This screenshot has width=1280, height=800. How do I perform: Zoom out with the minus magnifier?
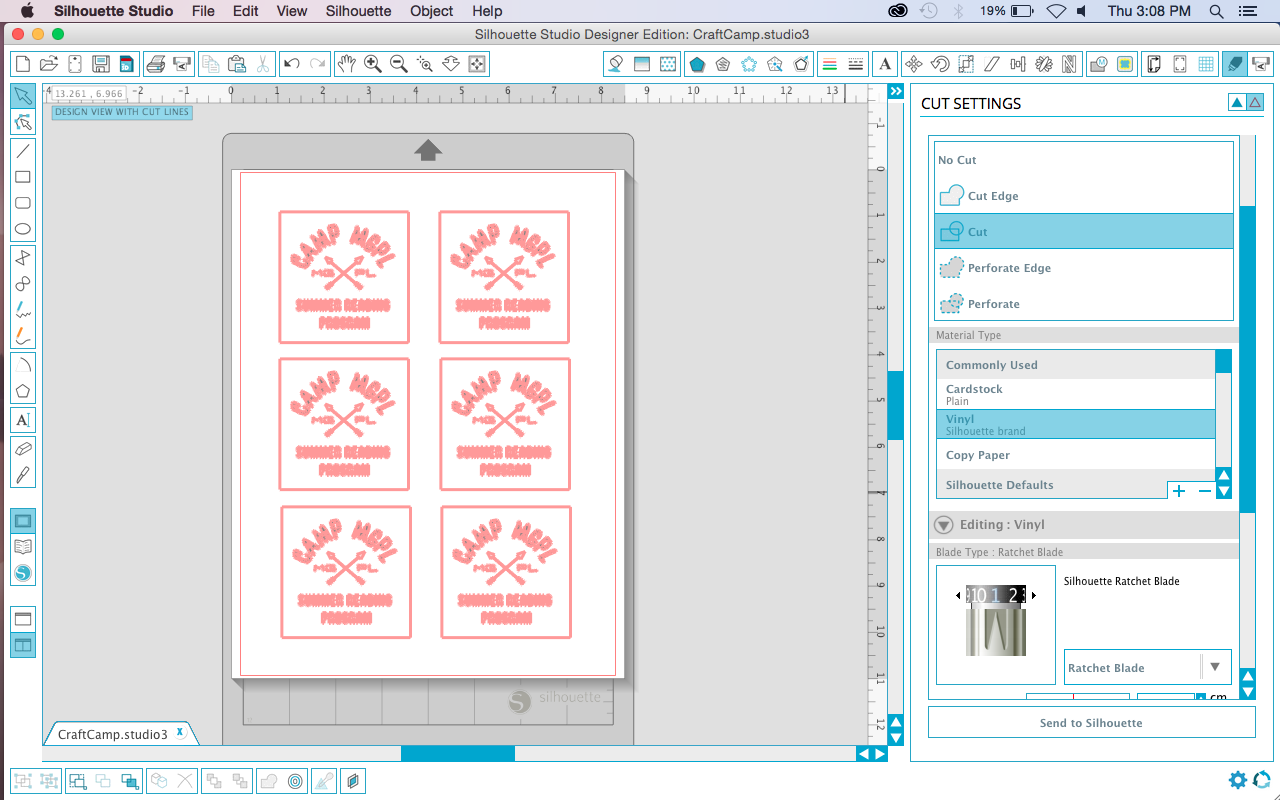click(x=398, y=64)
